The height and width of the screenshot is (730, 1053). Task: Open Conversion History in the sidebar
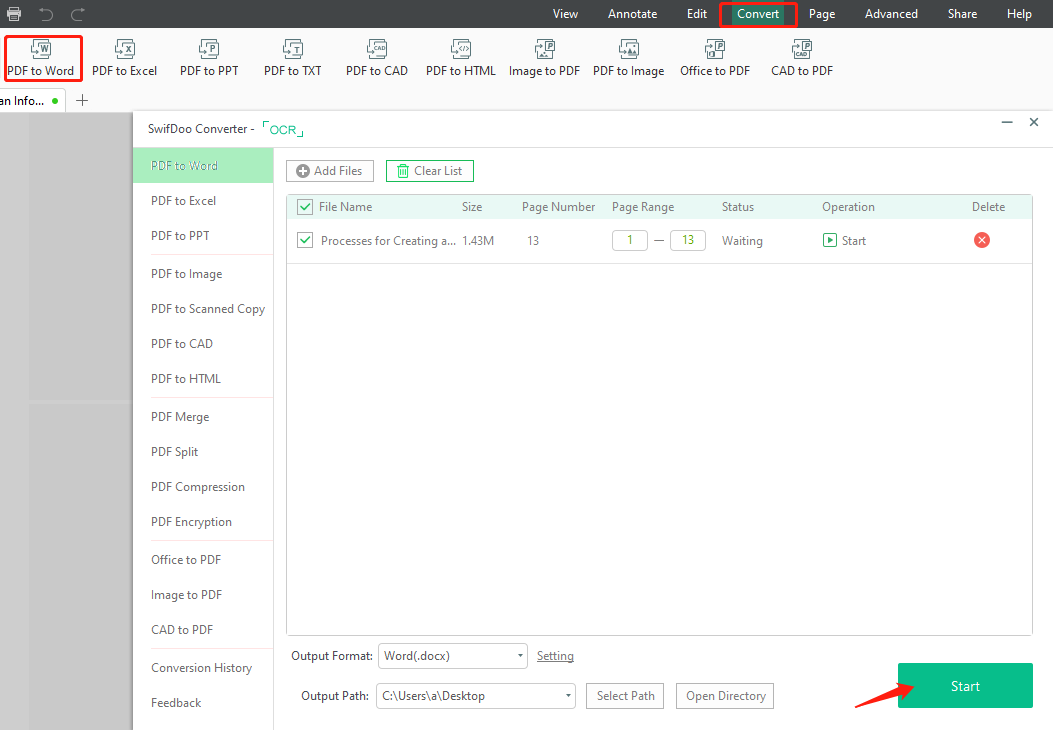pyautogui.click(x=203, y=668)
